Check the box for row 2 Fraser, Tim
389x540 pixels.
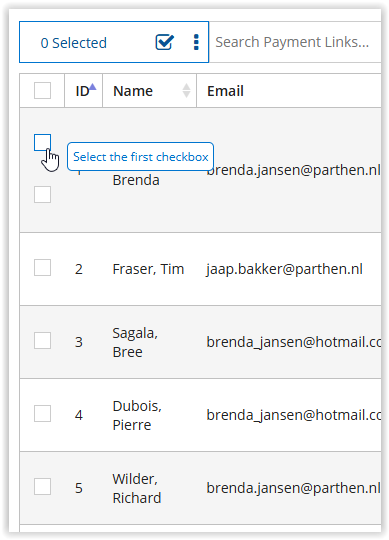(42, 268)
